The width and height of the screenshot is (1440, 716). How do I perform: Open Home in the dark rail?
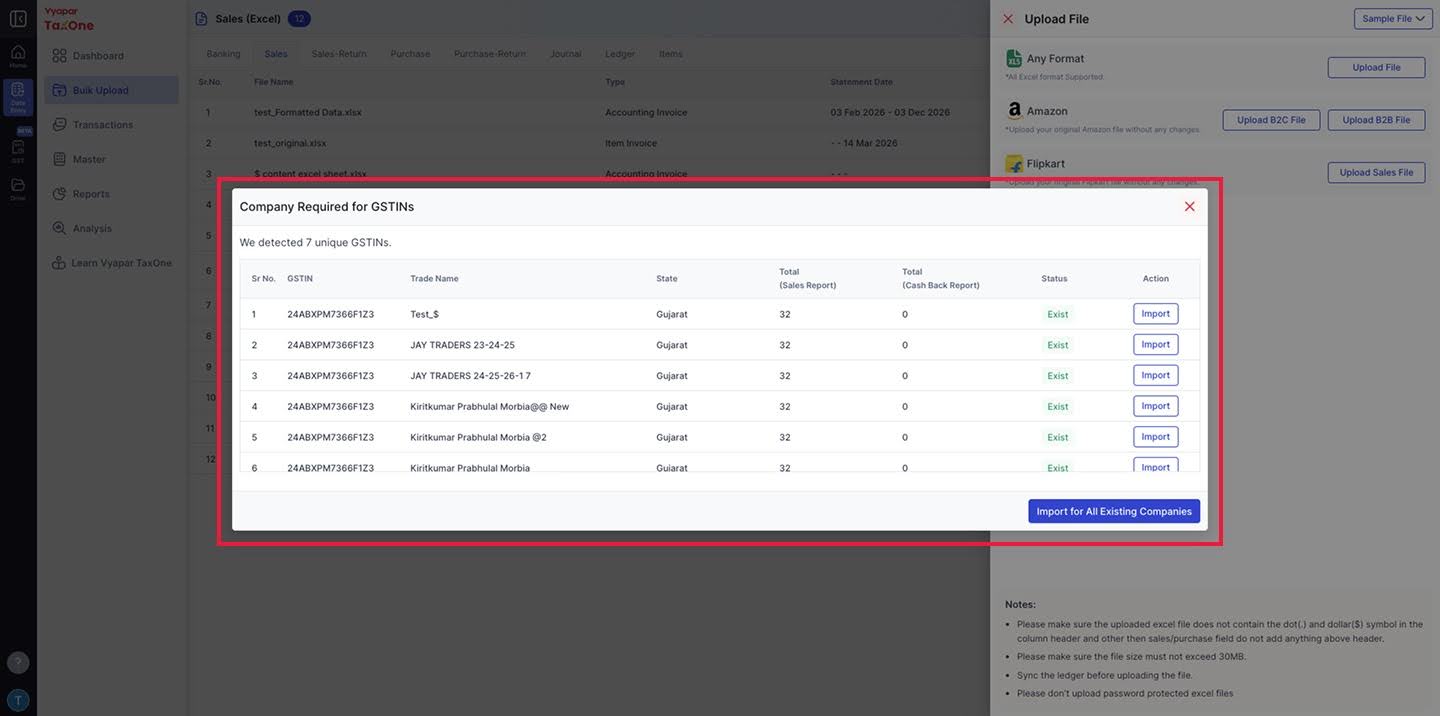coord(18,56)
